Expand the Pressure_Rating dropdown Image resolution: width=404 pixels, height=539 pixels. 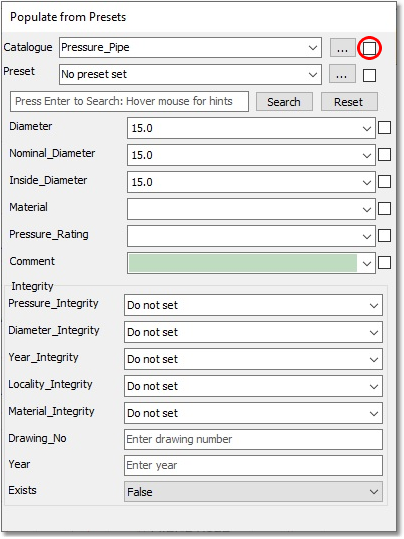(x=251, y=236)
